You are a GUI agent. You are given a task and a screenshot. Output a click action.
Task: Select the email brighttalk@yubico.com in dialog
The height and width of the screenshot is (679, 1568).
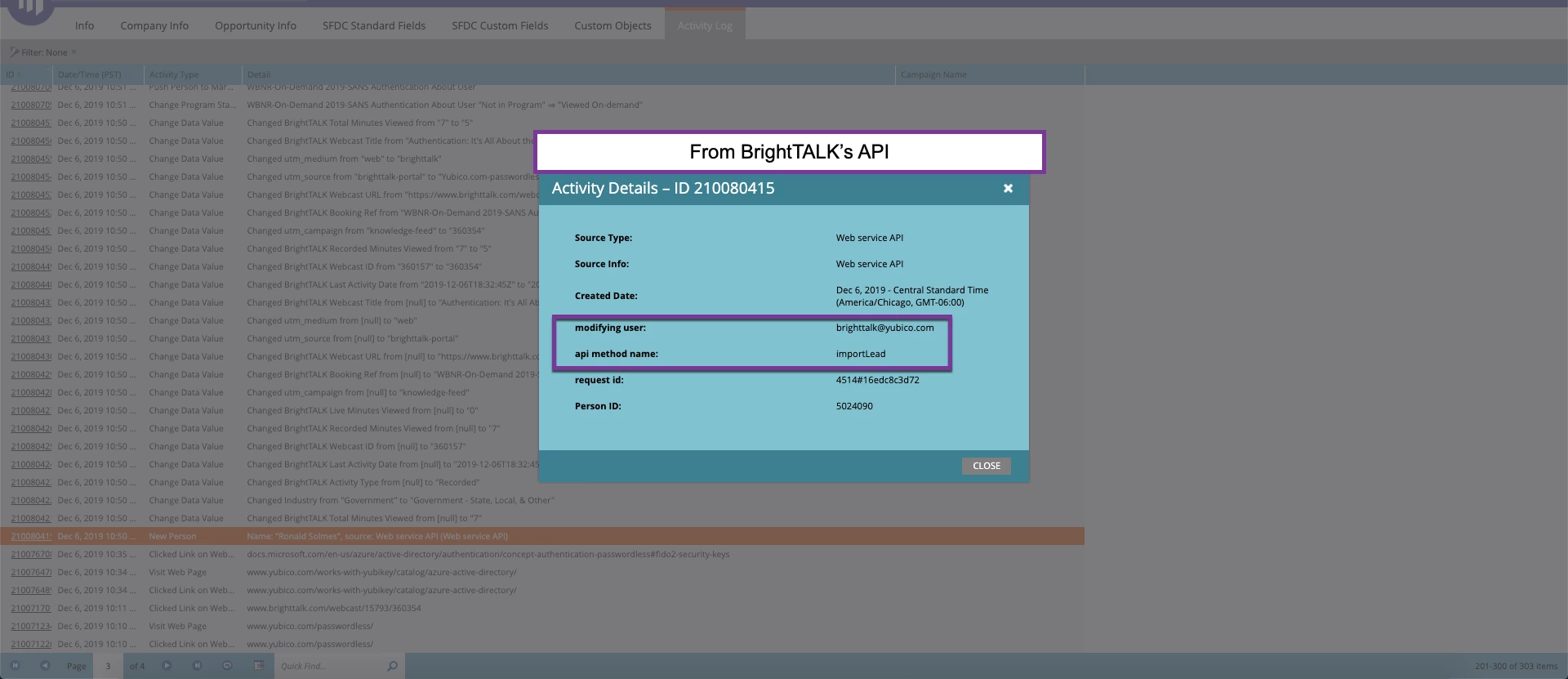pyautogui.click(x=884, y=328)
